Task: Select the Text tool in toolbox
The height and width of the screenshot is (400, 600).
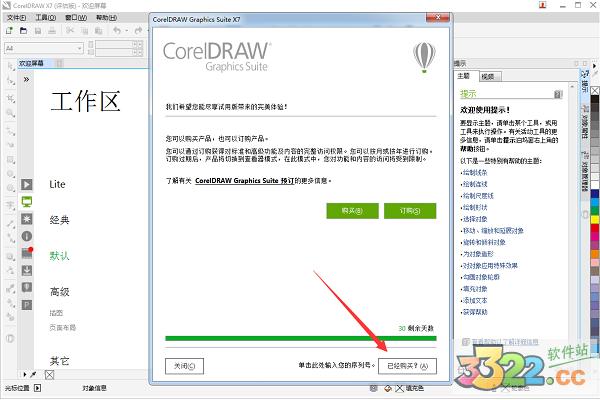Action: click(x=10, y=206)
